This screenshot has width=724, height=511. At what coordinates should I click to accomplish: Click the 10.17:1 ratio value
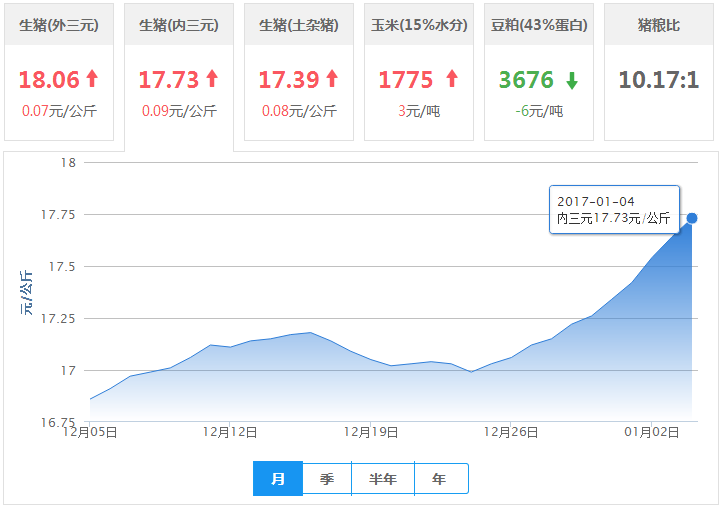pos(659,79)
